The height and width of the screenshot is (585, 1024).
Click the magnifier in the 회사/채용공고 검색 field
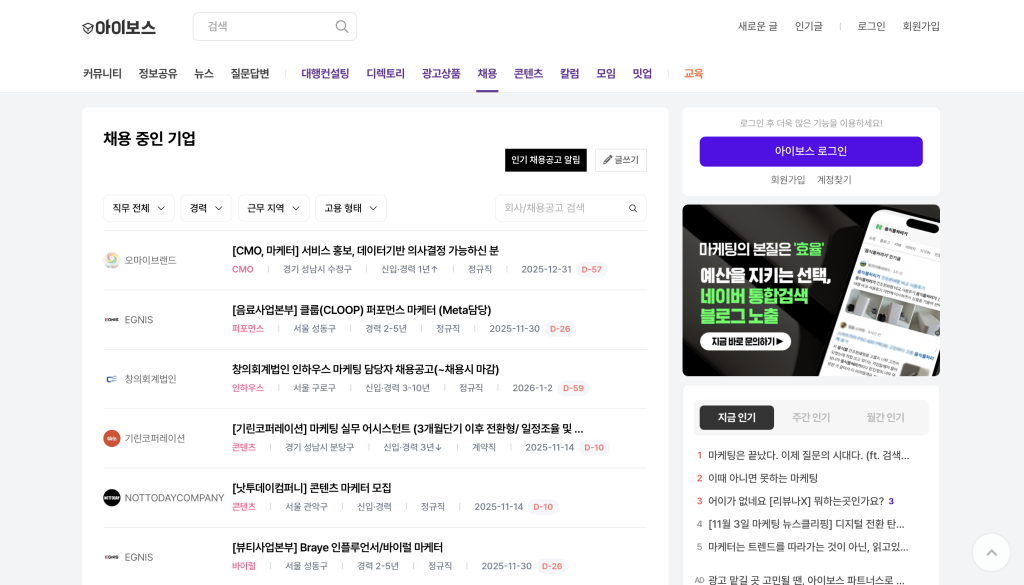pyautogui.click(x=633, y=208)
